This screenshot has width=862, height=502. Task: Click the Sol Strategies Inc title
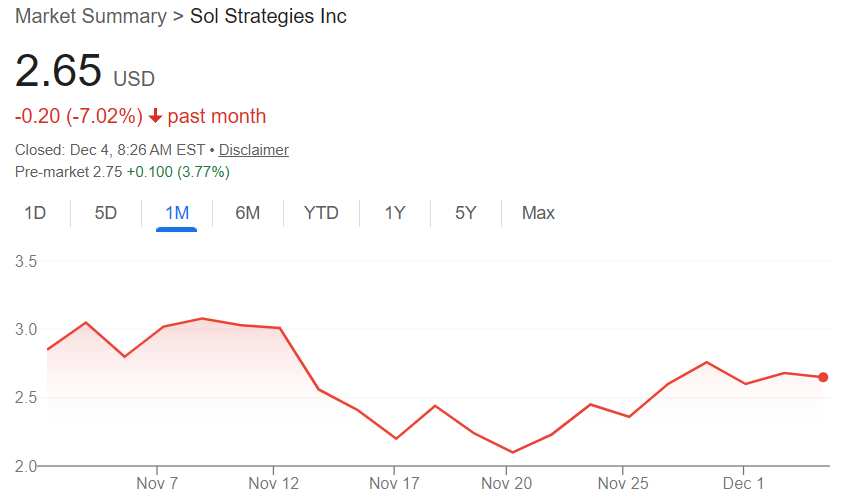pyautogui.click(x=268, y=17)
